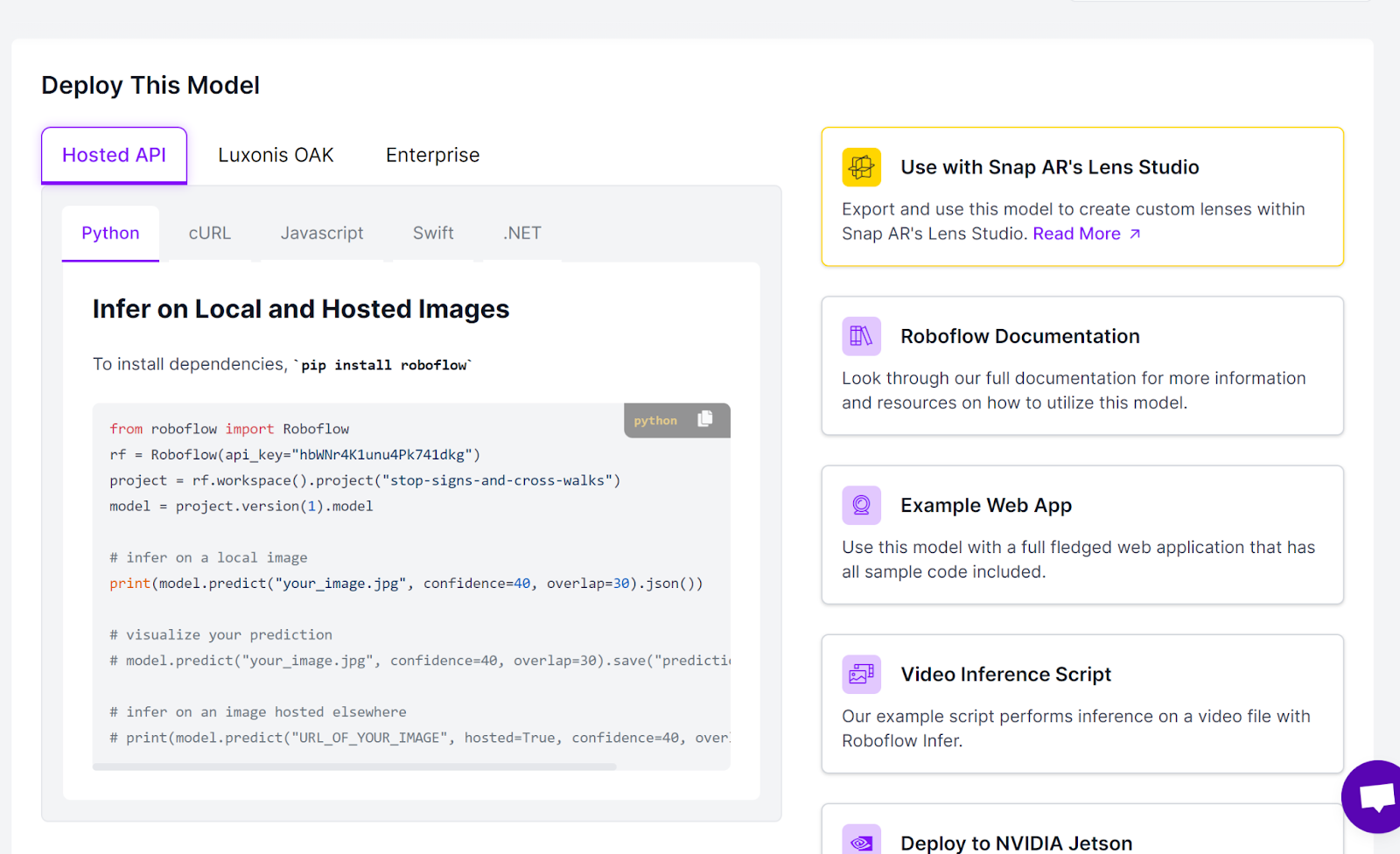Screen dimensions: 1400x854
Task: Click the commented .save("predicti… code line
Action: tap(420, 661)
